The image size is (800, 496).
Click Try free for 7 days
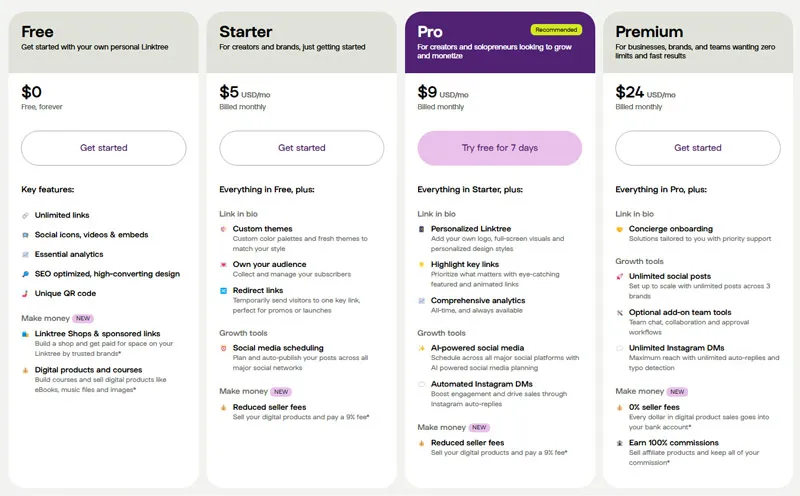coord(499,148)
